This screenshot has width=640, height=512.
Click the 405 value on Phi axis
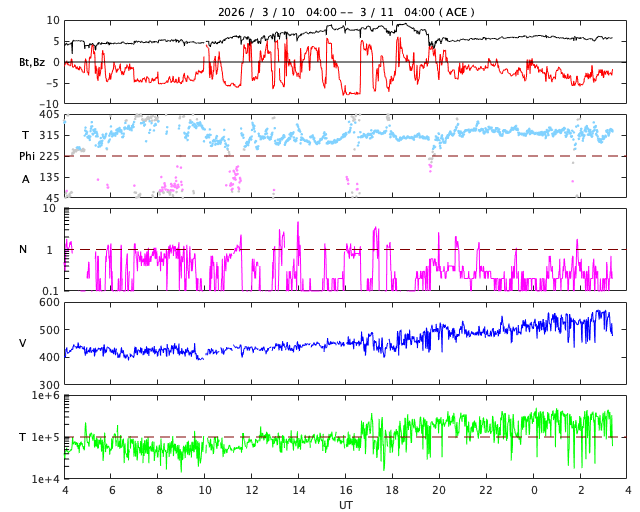click(x=49, y=114)
